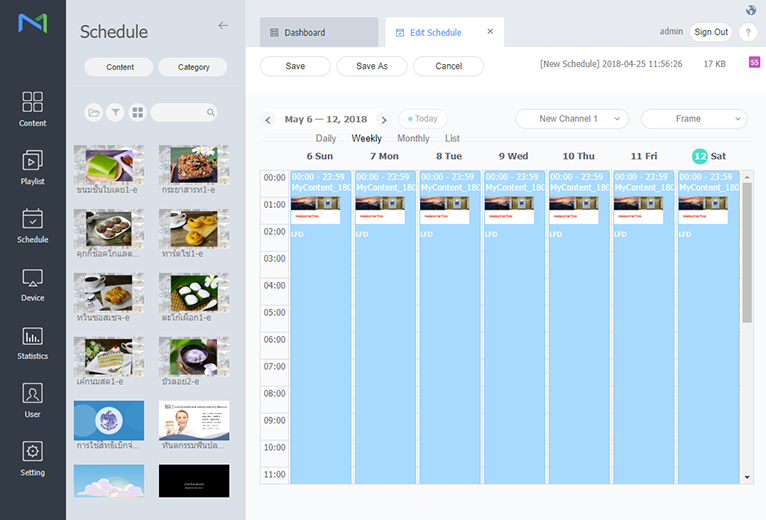766x520 pixels.
Task: Click the scrollbar down arrow
Action: [747, 477]
